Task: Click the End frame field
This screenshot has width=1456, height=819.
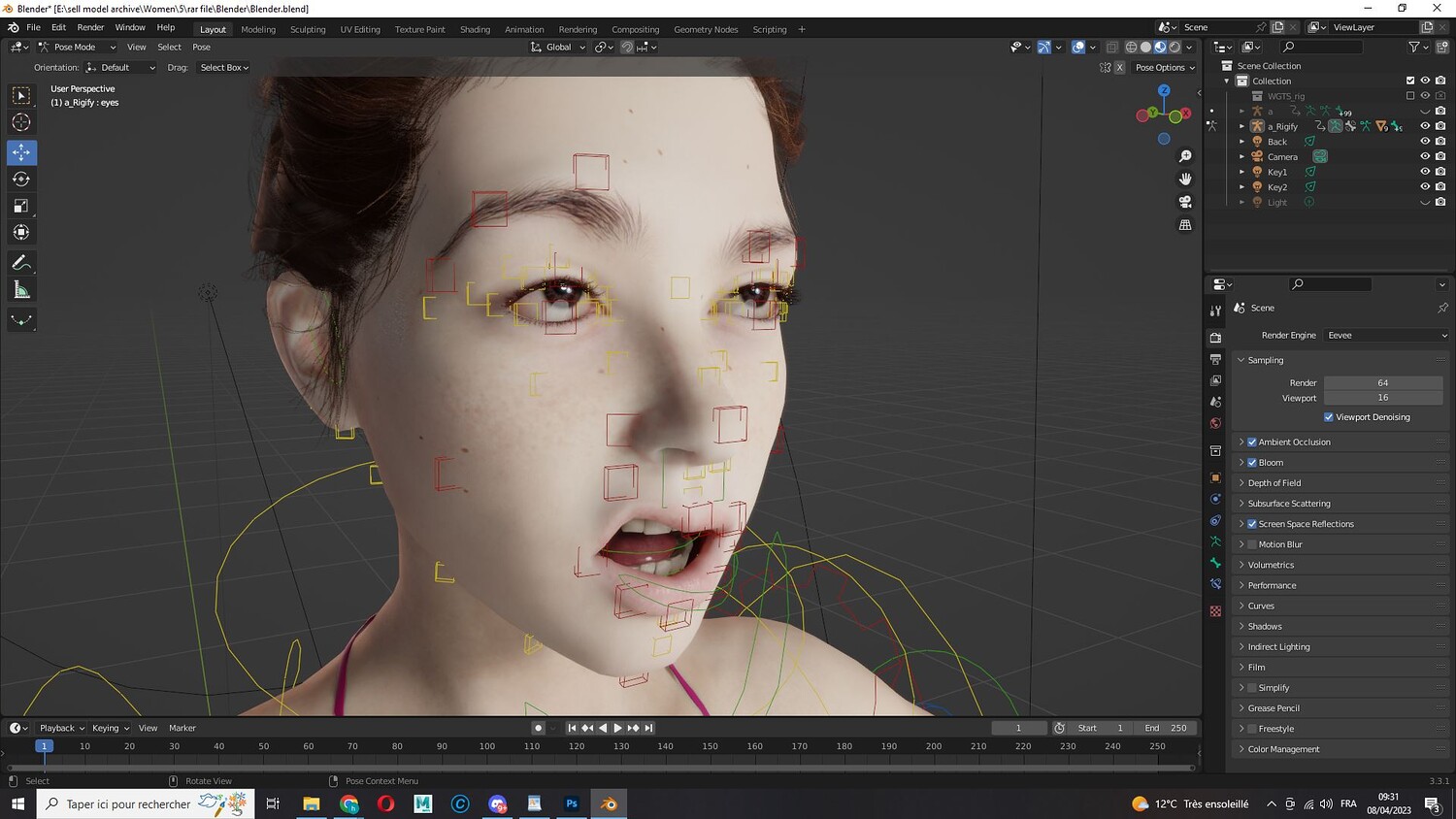Action: [1166, 728]
